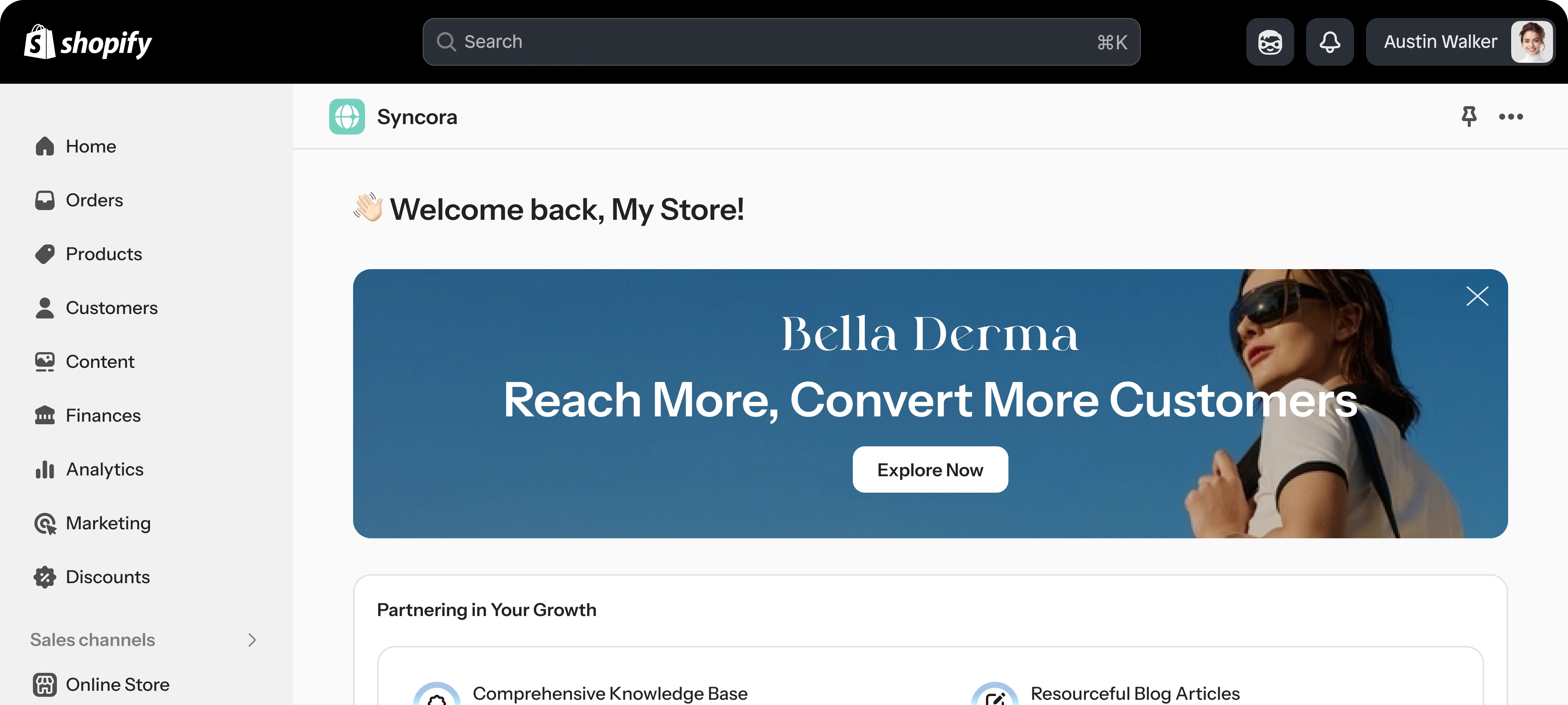Click the Marketing target icon

tap(45, 524)
